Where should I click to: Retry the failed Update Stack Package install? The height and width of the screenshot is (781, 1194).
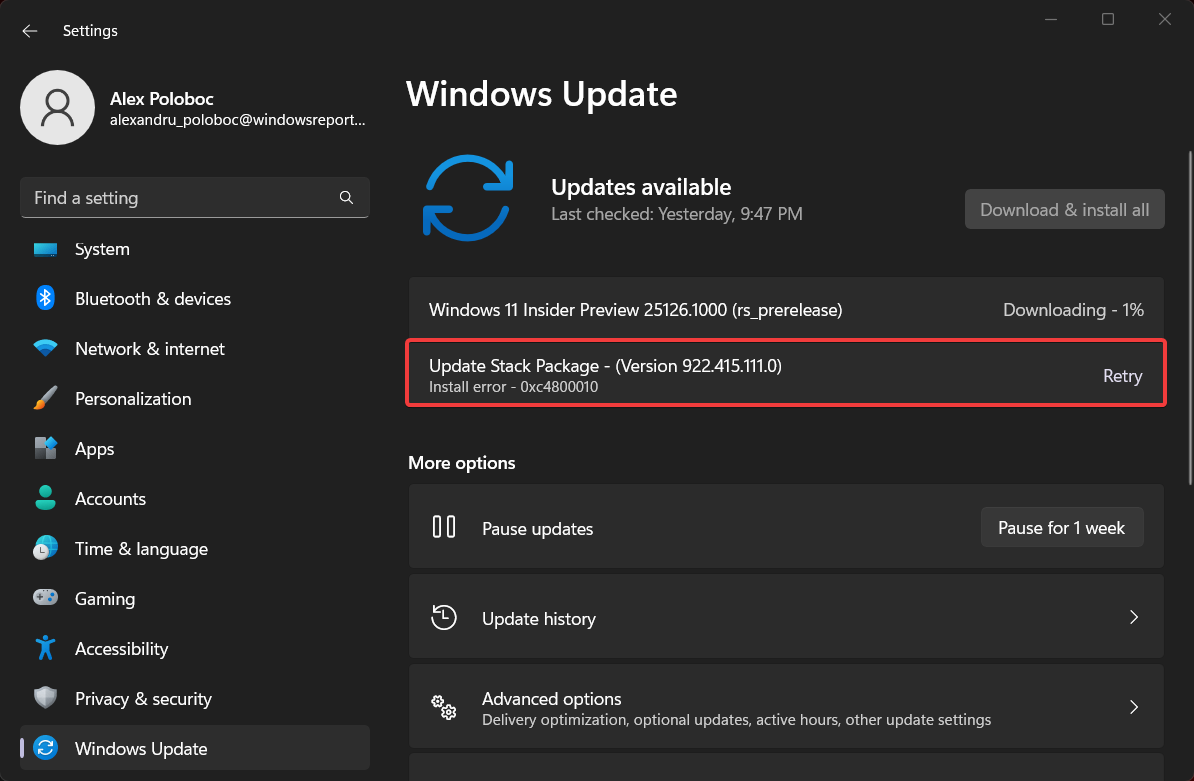[1122, 375]
